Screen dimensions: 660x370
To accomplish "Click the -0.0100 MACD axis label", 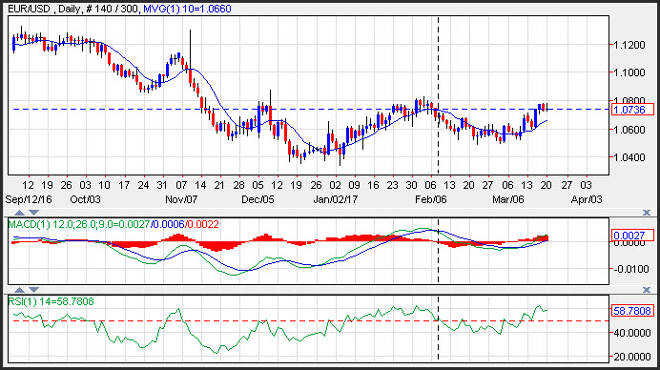I will coord(630,269).
